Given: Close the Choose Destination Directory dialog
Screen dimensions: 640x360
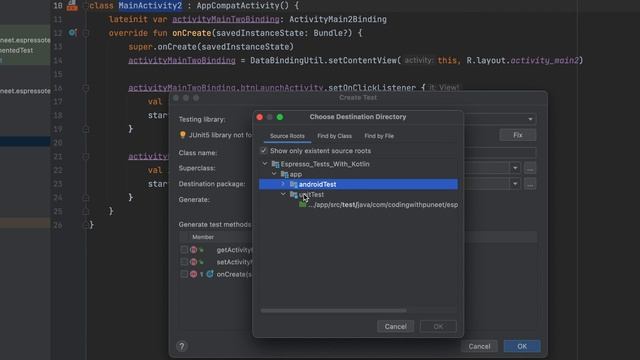Looking at the screenshot, I should 260,117.
